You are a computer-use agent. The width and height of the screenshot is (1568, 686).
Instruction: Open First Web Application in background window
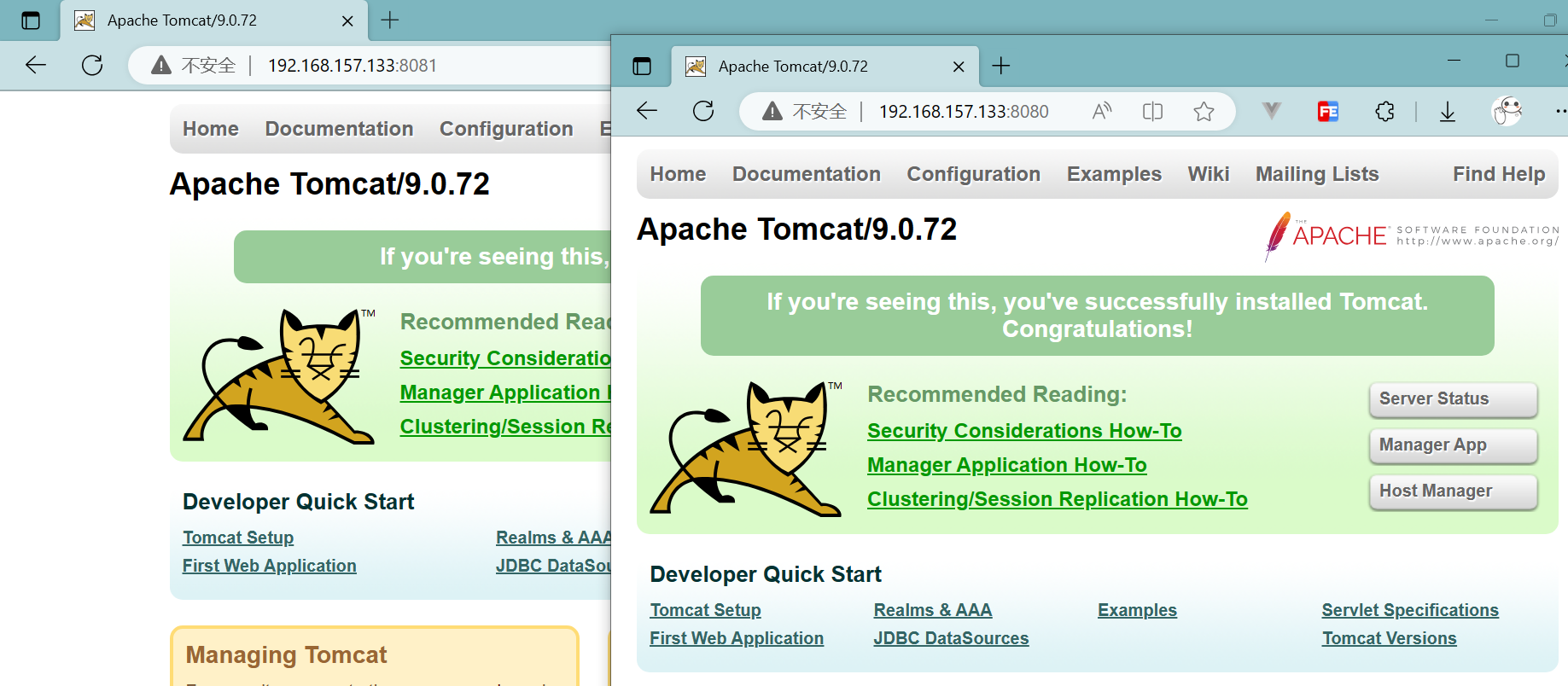(270, 566)
